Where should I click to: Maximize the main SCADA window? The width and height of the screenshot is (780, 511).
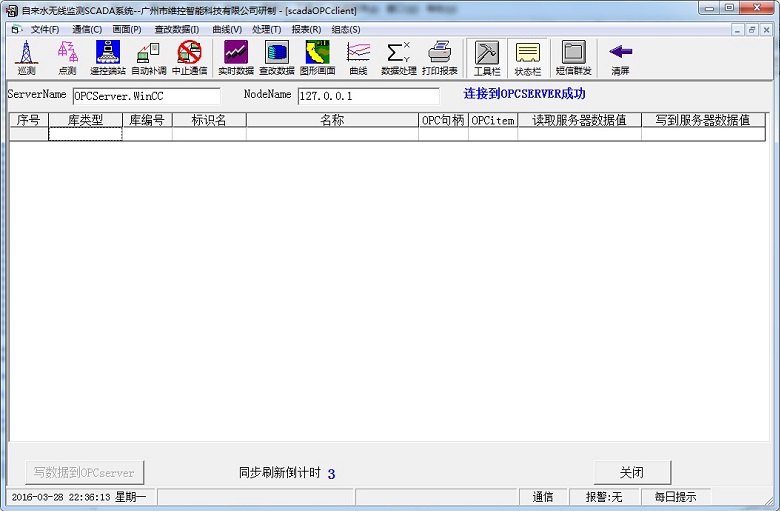coord(729,8)
